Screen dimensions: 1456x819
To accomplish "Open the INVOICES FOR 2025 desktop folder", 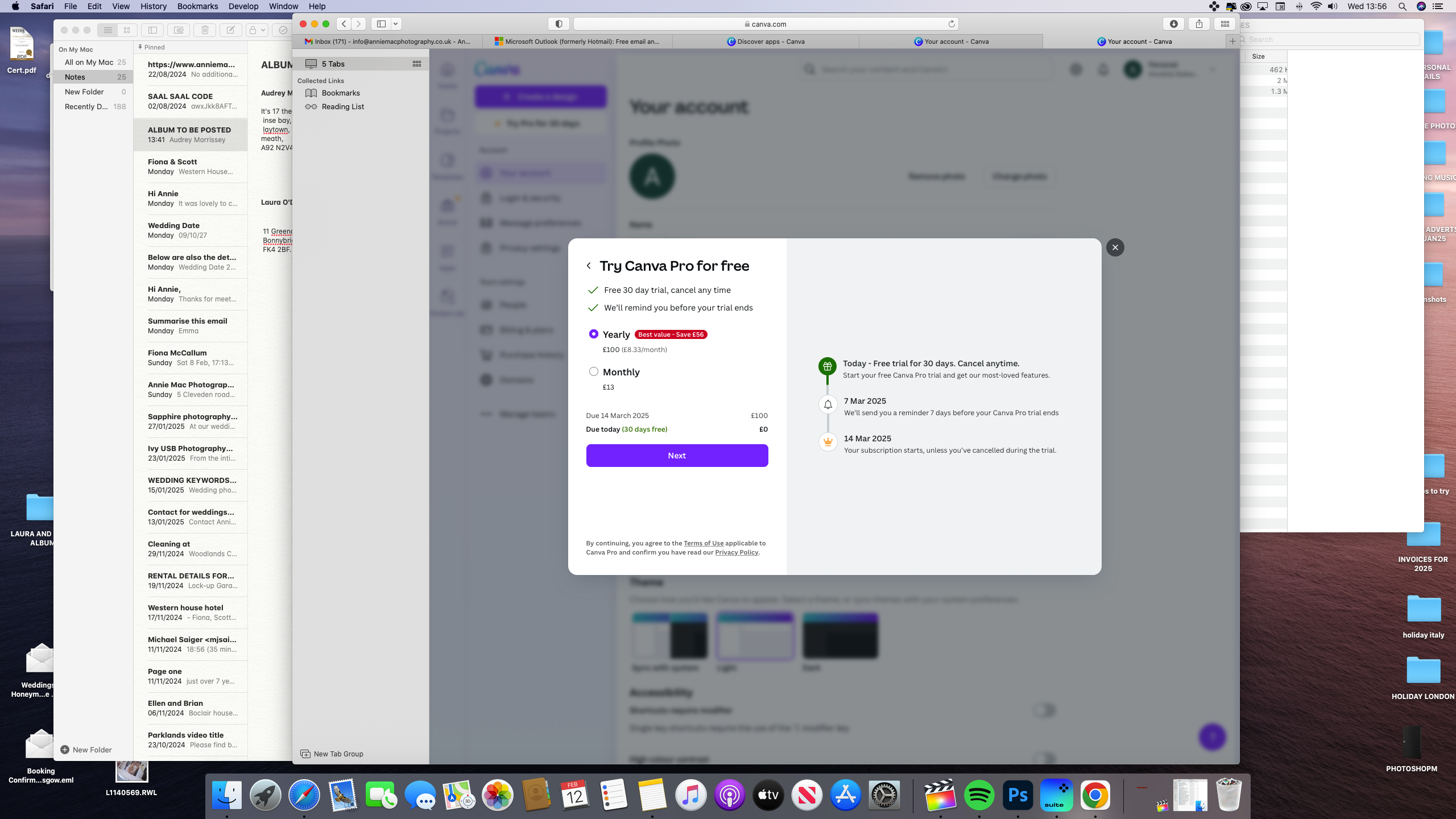I will click(1423, 546).
